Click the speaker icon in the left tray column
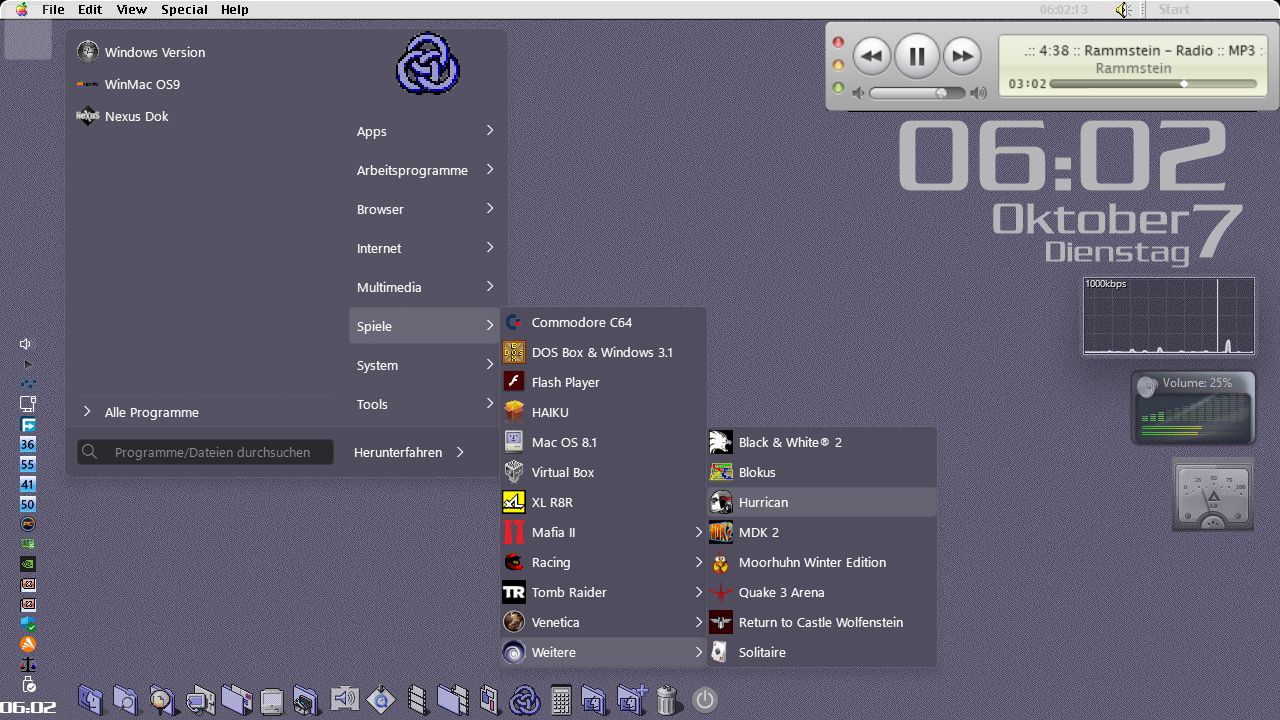Image resolution: width=1280 pixels, height=720 pixels. (x=26, y=344)
